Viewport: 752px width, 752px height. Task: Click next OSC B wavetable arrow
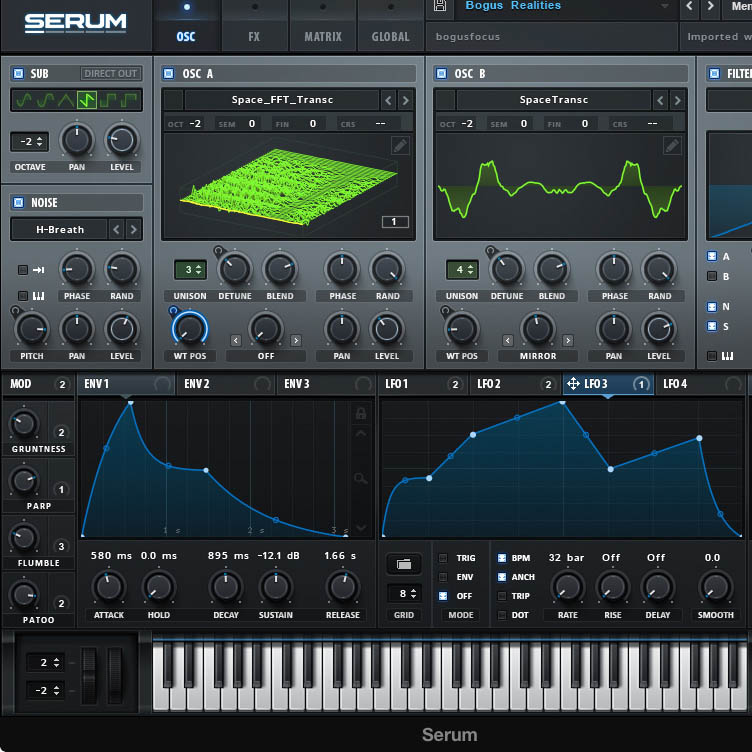pos(677,100)
